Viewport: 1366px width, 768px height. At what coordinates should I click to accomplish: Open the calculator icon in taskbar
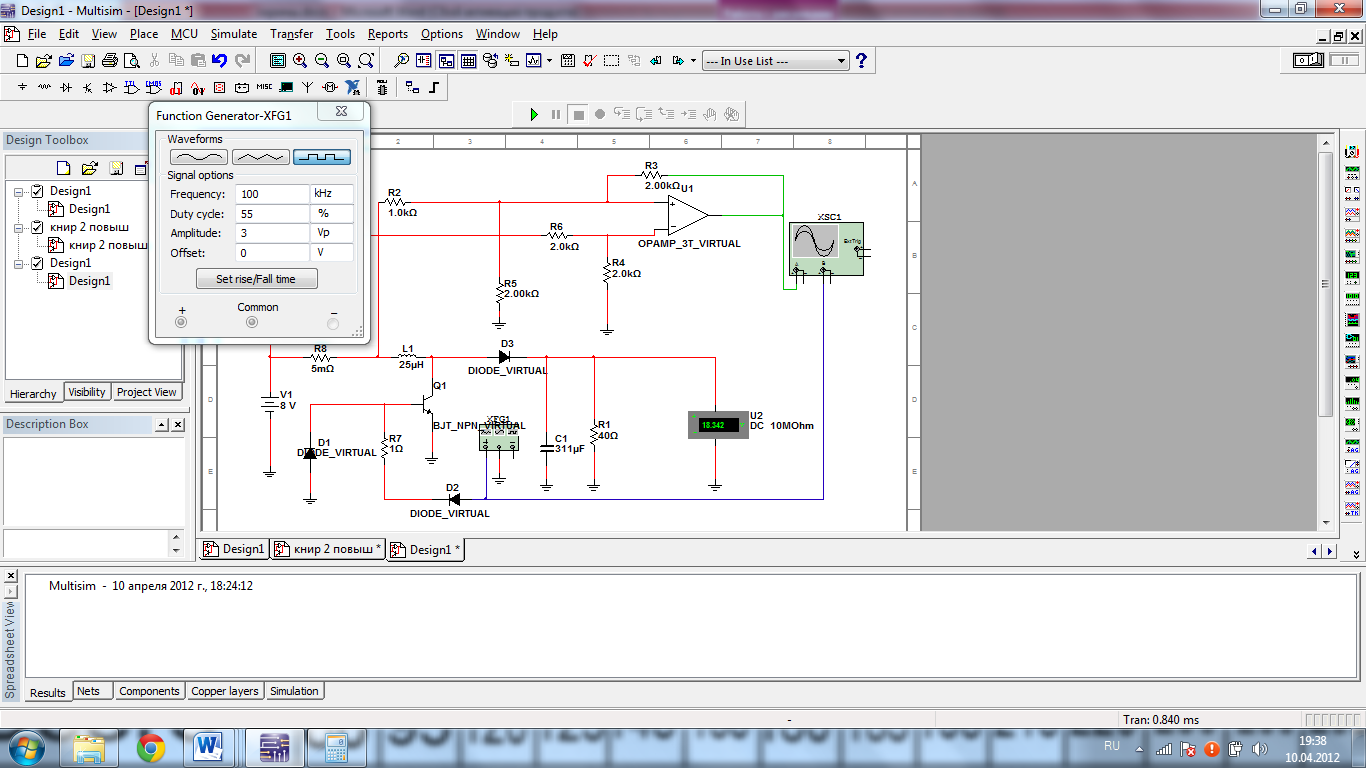click(x=335, y=747)
